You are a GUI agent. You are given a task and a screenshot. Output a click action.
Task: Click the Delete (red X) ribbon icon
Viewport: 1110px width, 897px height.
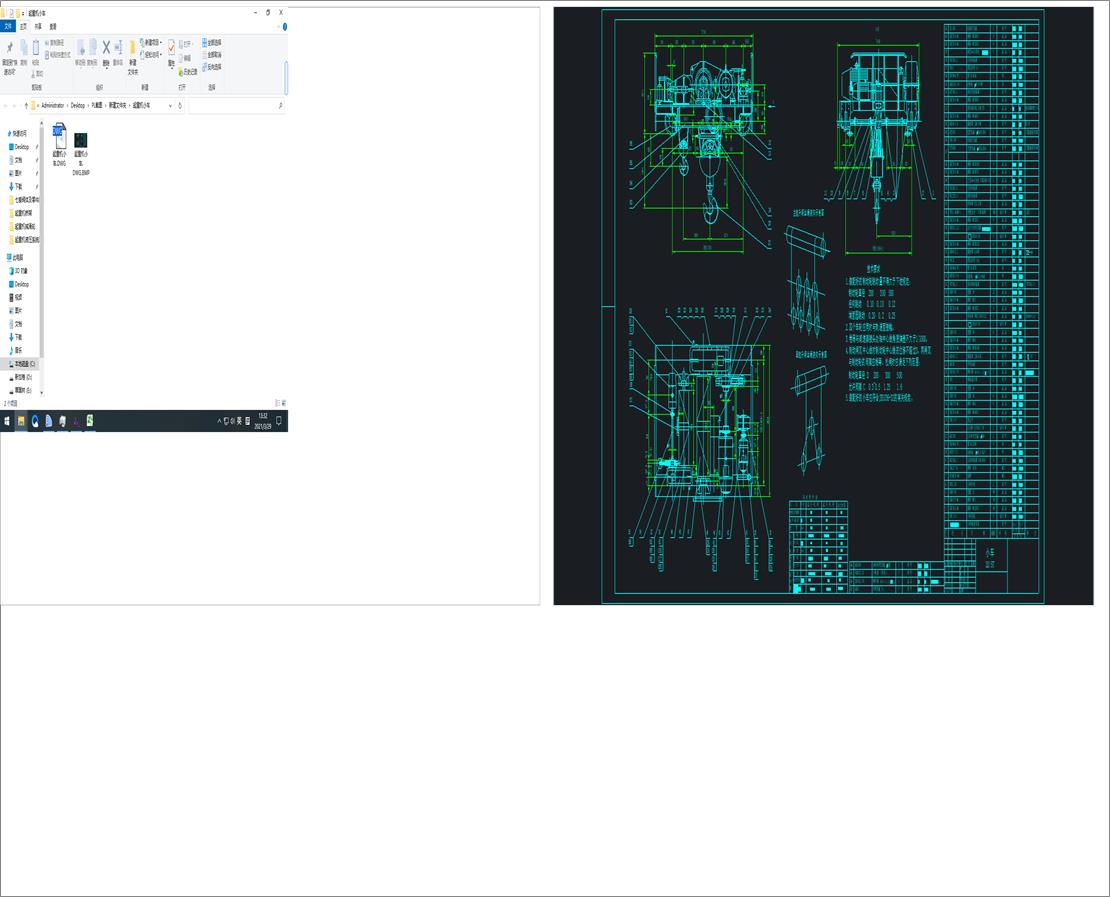105,46
